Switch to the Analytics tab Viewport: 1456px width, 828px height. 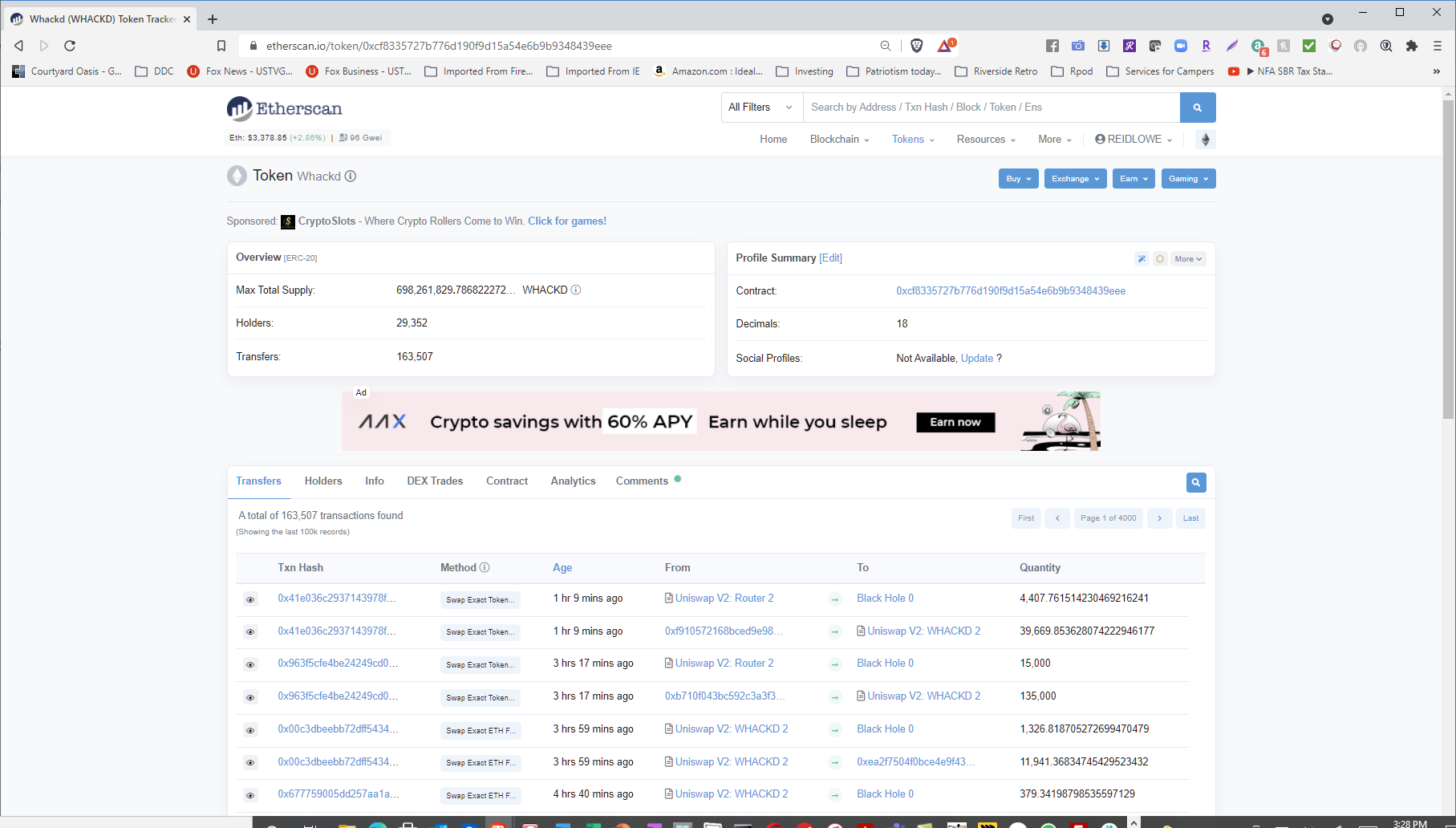[x=573, y=481]
